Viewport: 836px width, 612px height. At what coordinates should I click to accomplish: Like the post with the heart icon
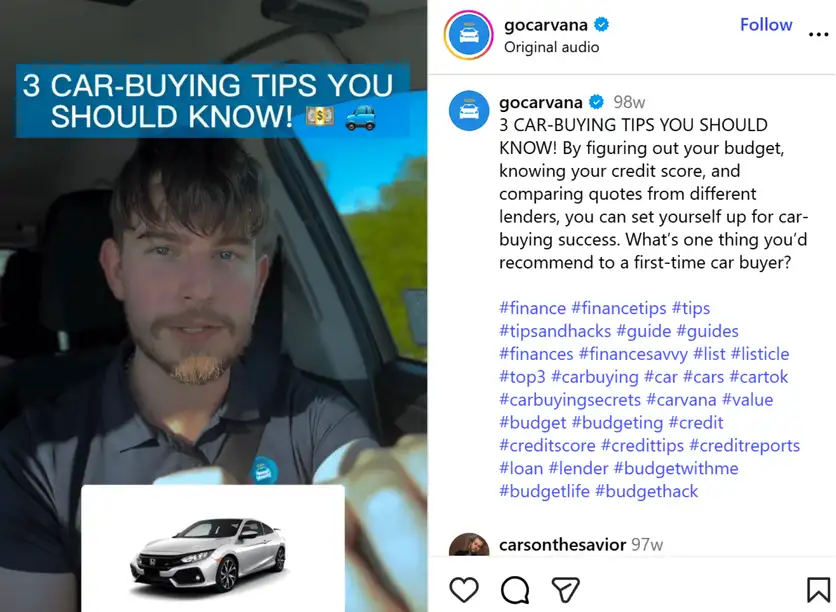point(464,590)
